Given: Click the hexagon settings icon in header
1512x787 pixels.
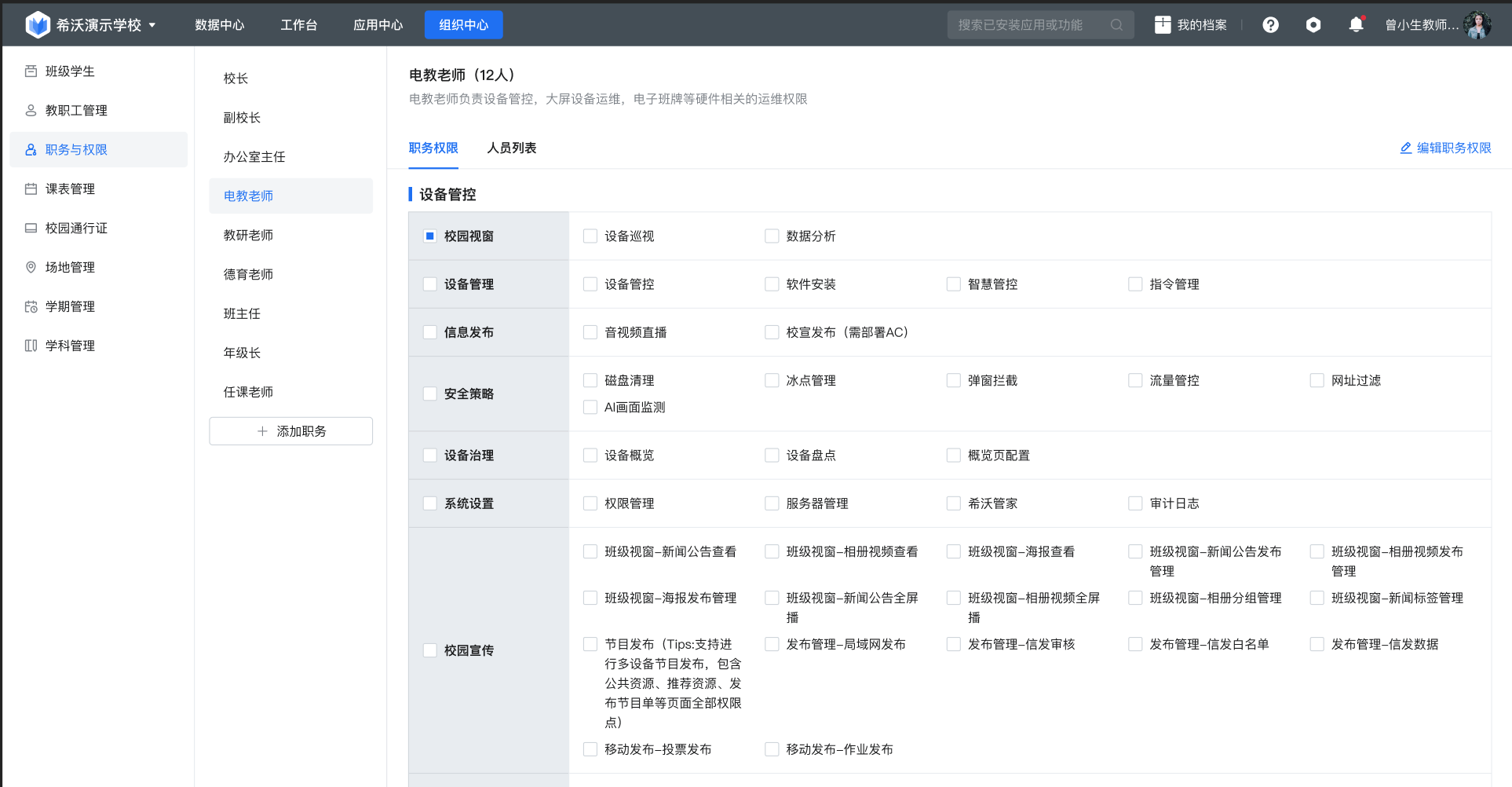Looking at the screenshot, I should click(1313, 25).
